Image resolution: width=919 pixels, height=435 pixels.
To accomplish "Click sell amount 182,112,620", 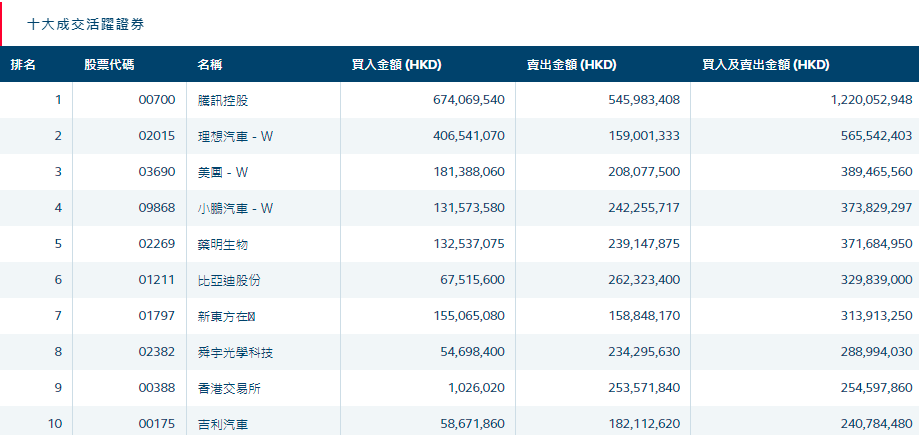I will point(644,424).
